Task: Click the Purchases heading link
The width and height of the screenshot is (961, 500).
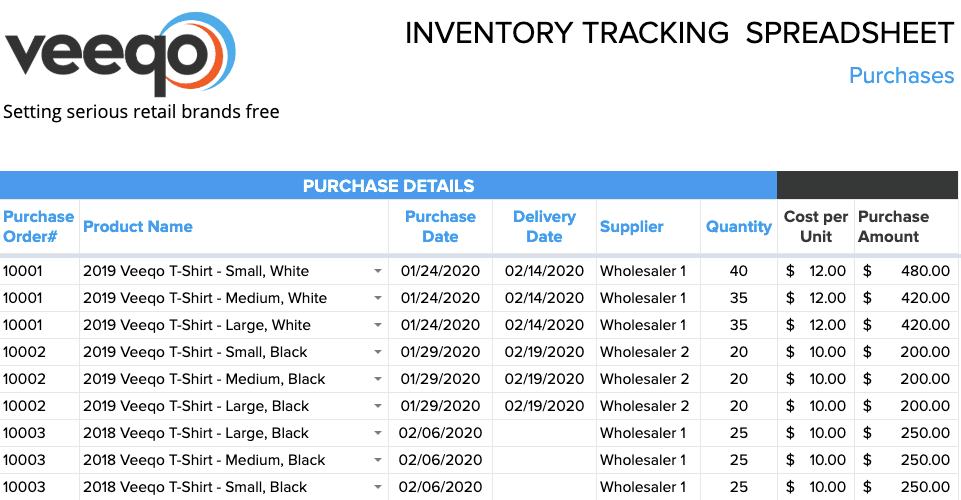Action: tap(901, 76)
